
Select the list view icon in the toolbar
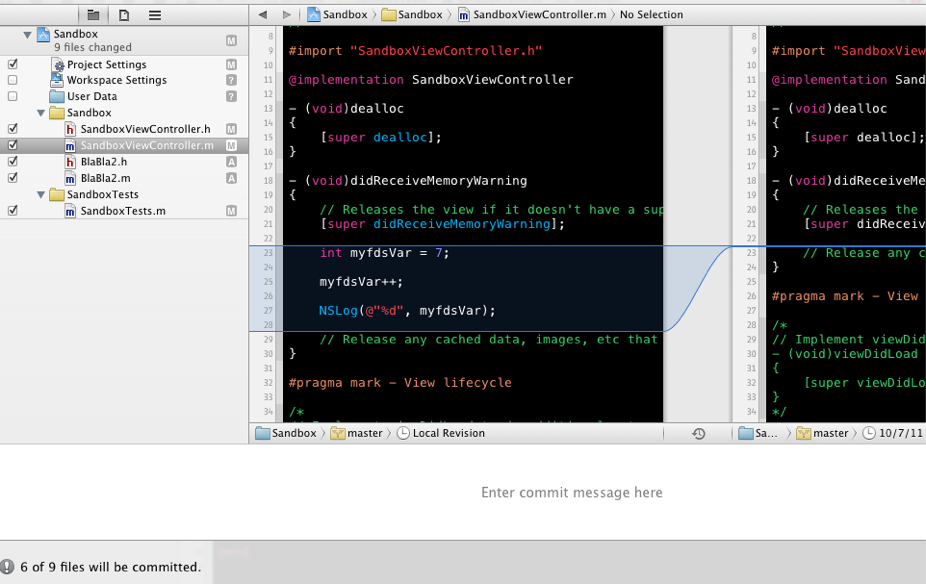(157, 14)
